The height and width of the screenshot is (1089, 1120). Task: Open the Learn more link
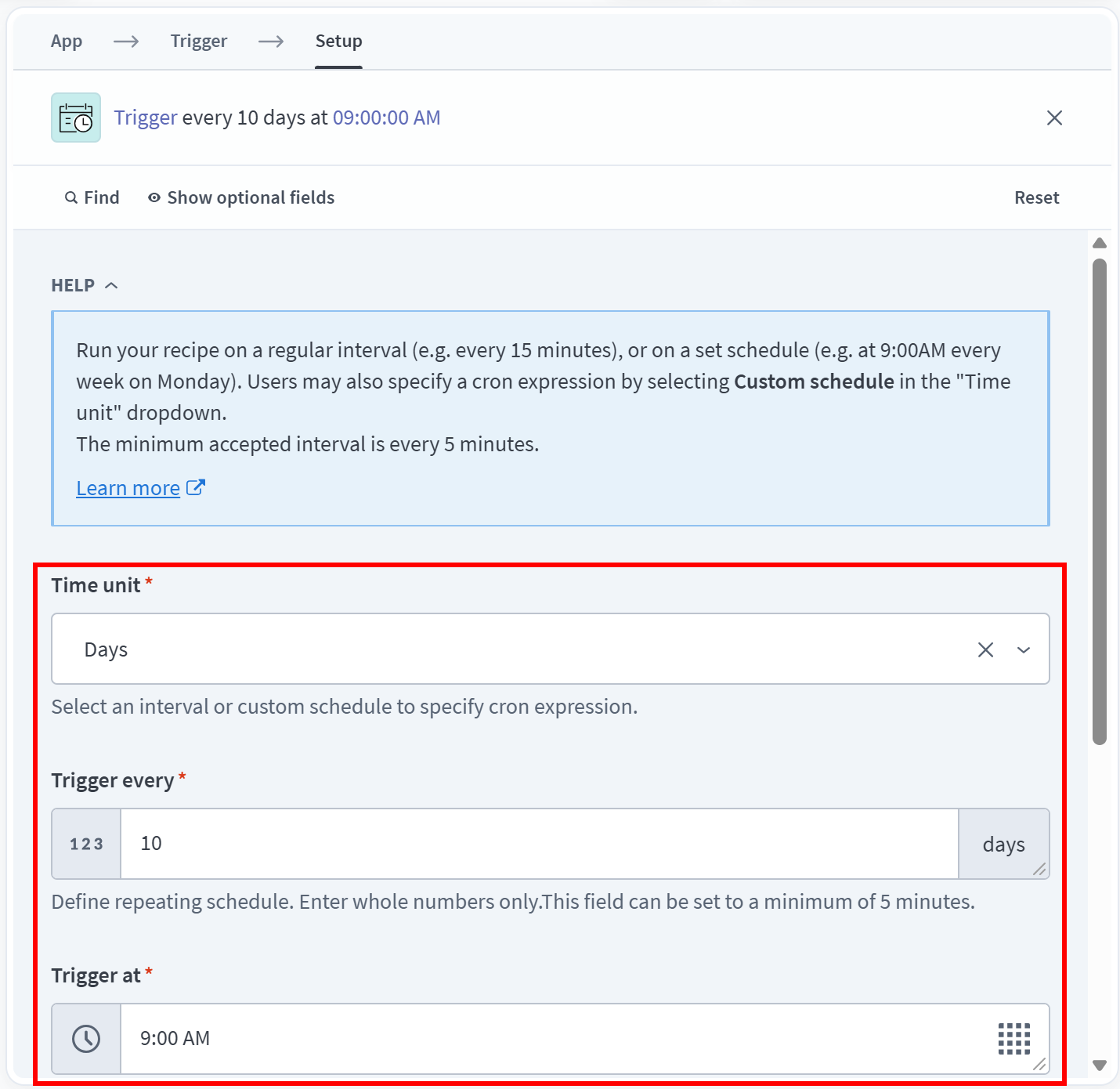point(128,488)
